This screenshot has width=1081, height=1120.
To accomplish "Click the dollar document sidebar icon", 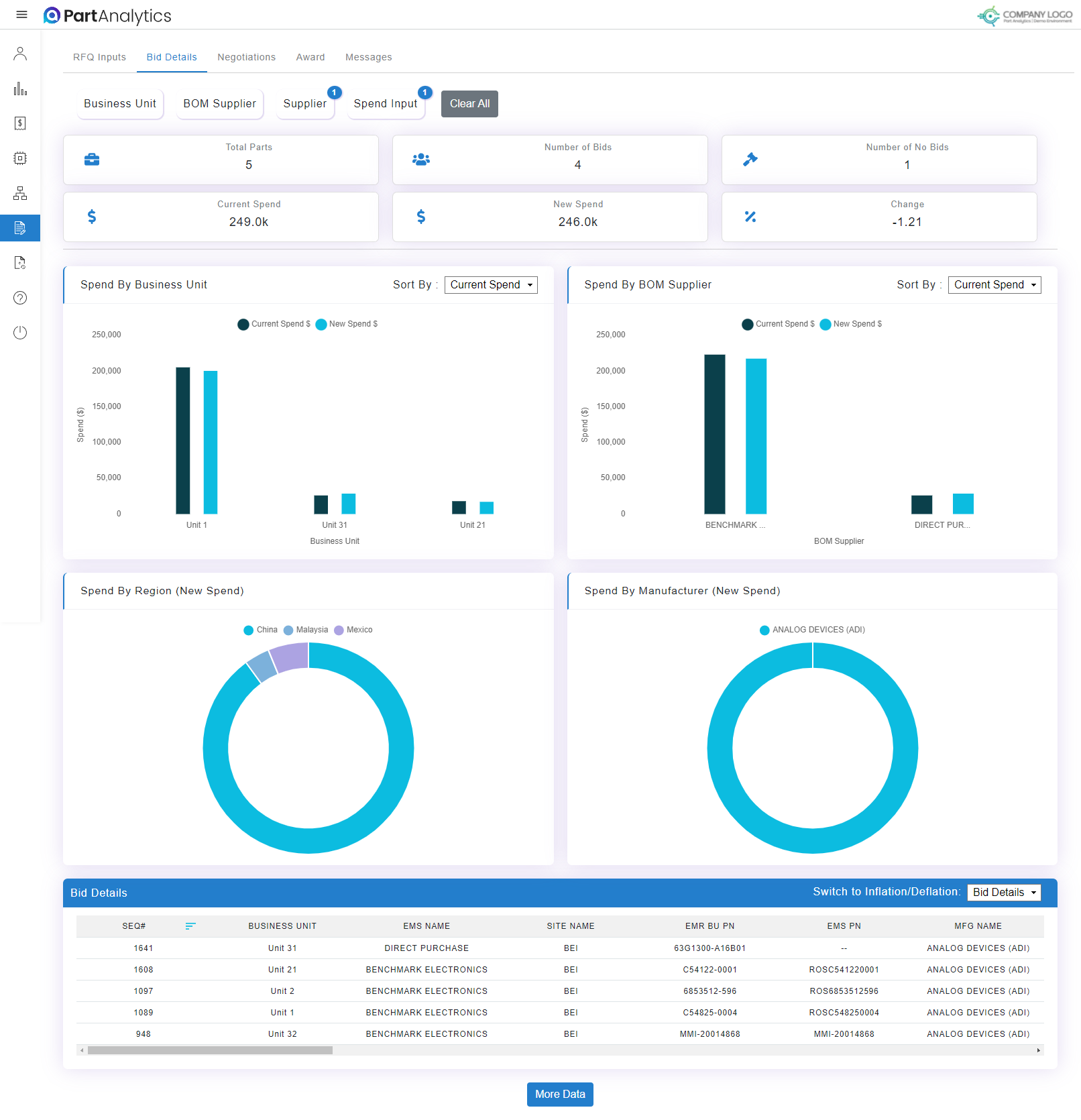I will pyautogui.click(x=20, y=123).
